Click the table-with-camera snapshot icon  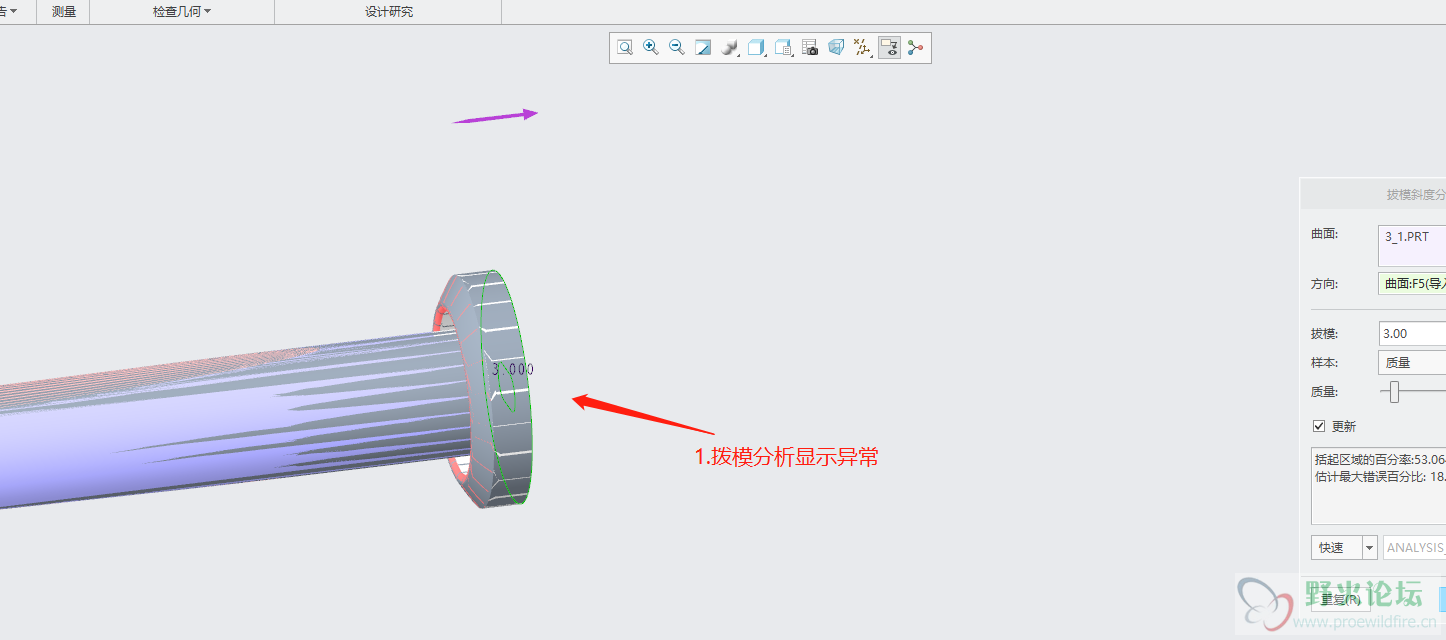(810, 47)
